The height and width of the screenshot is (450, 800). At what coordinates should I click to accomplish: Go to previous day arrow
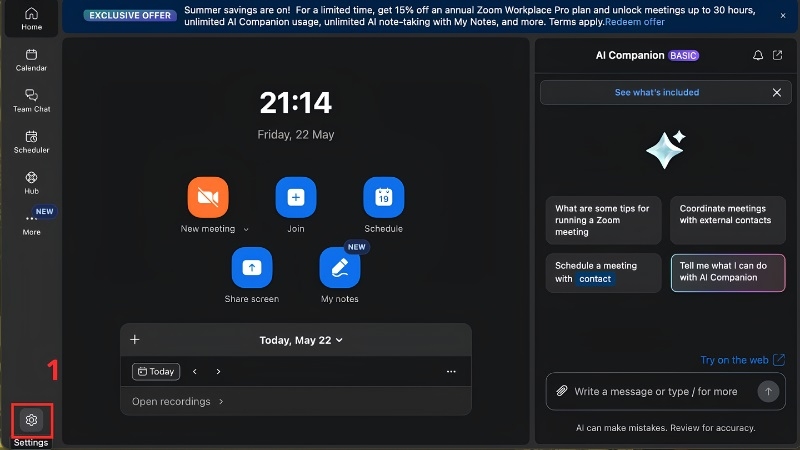pyautogui.click(x=194, y=371)
